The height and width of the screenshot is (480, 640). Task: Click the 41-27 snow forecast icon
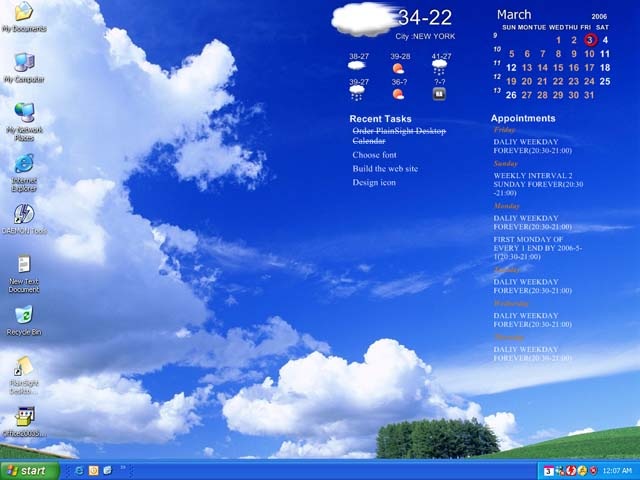[x=440, y=68]
